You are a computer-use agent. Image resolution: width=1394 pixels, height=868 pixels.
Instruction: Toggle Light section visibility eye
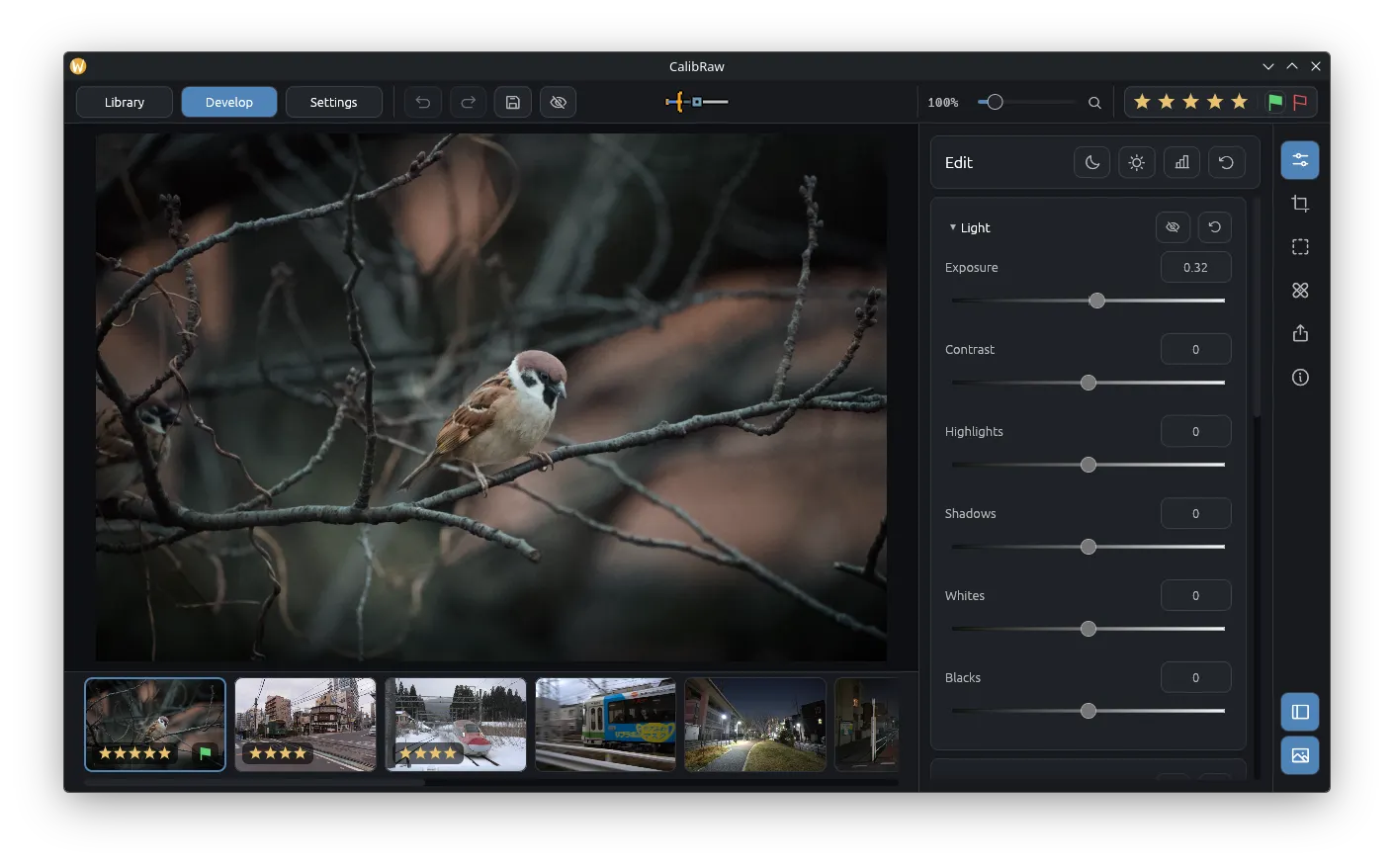click(x=1173, y=227)
